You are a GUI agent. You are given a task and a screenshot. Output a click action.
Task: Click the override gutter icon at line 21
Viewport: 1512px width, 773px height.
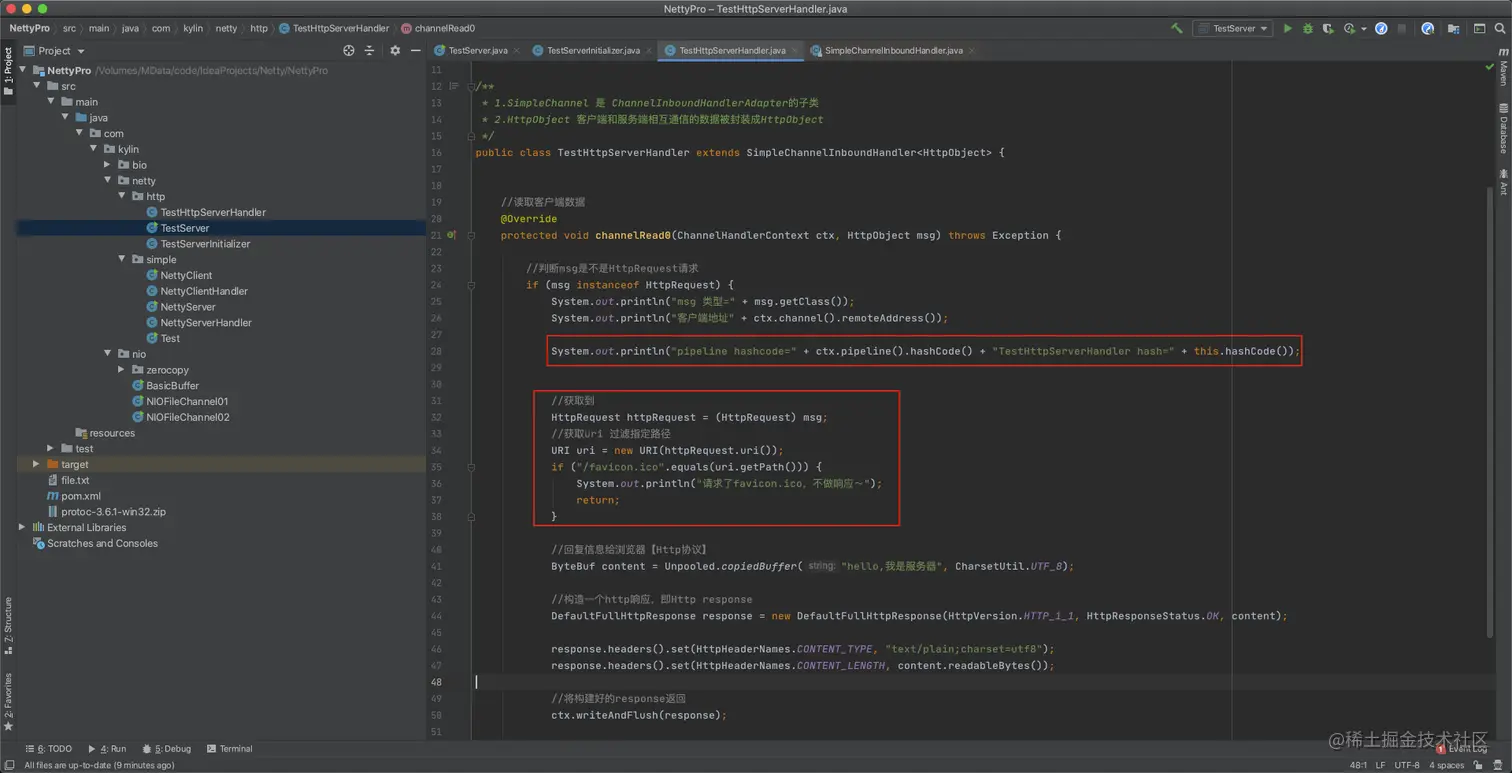coord(451,235)
